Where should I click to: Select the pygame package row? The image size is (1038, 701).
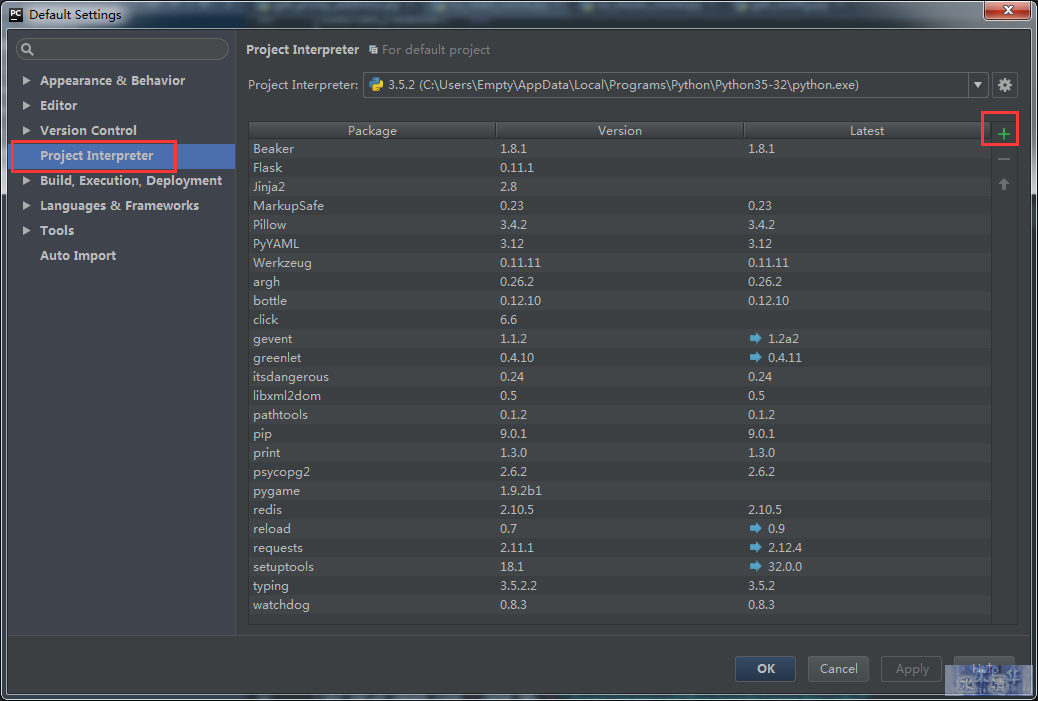coord(620,491)
